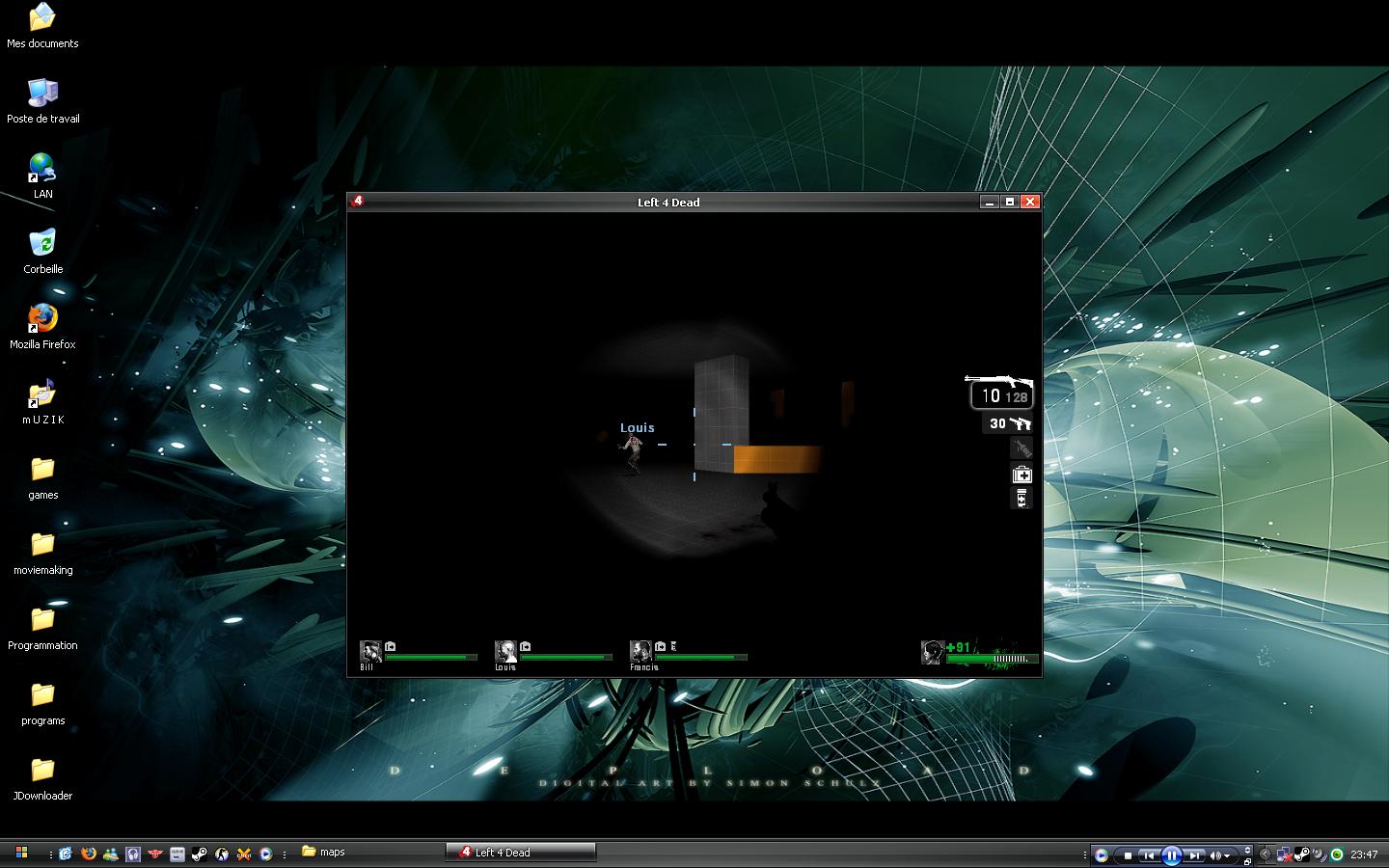Skip to previous track in taskbar player
The height and width of the screenshot is (868, 1389).
pyautogui.click(x=1149, y=855)
